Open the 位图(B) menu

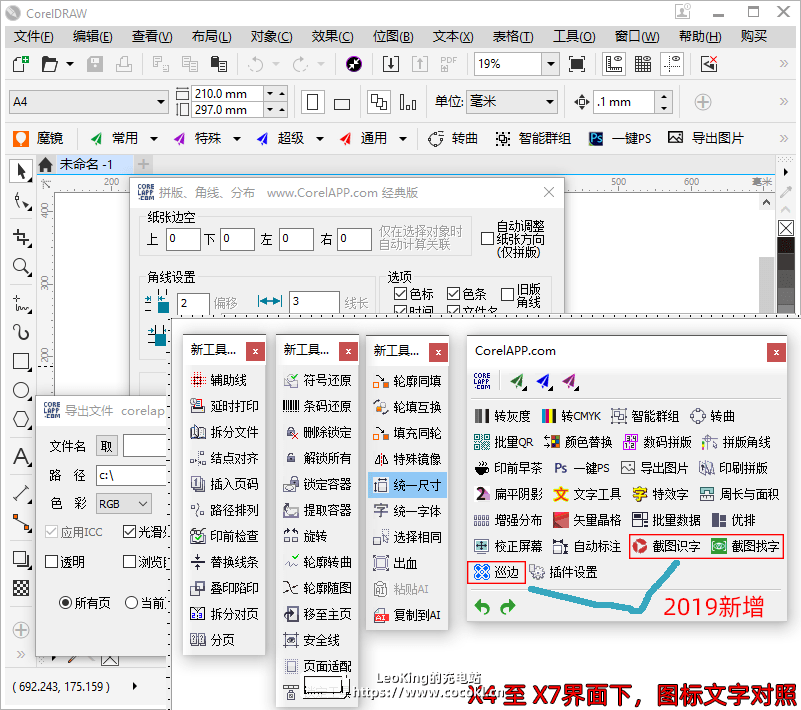tap(393, 36)
